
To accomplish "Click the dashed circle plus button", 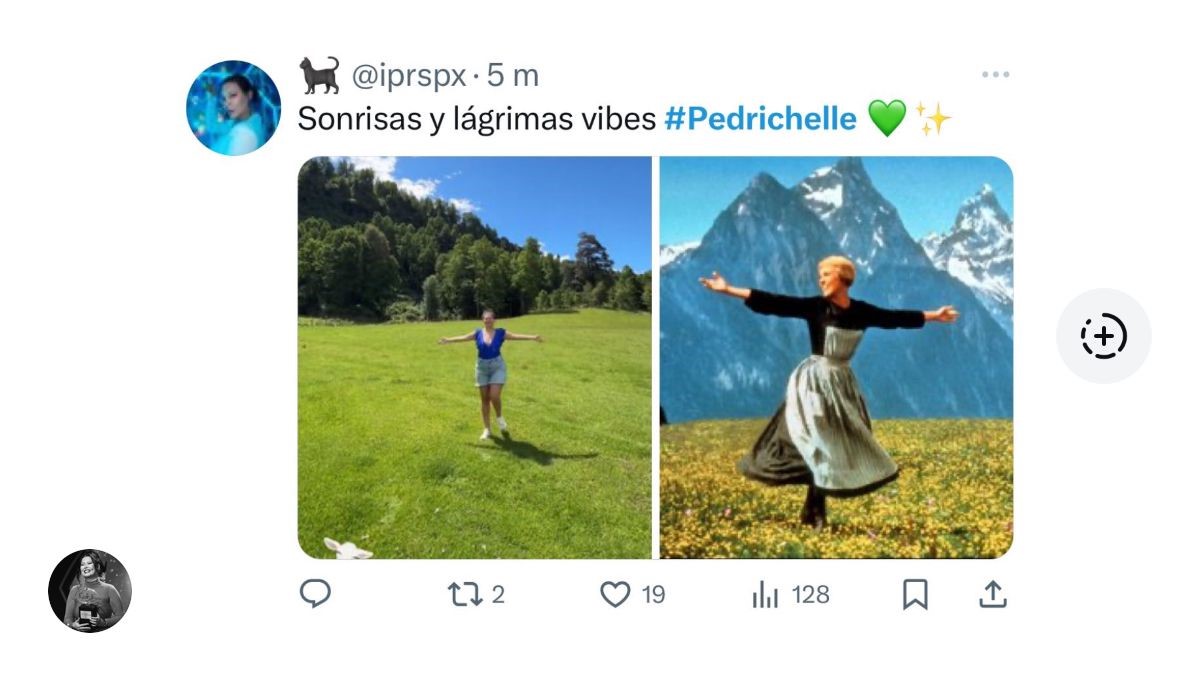I will point(1104,336).
